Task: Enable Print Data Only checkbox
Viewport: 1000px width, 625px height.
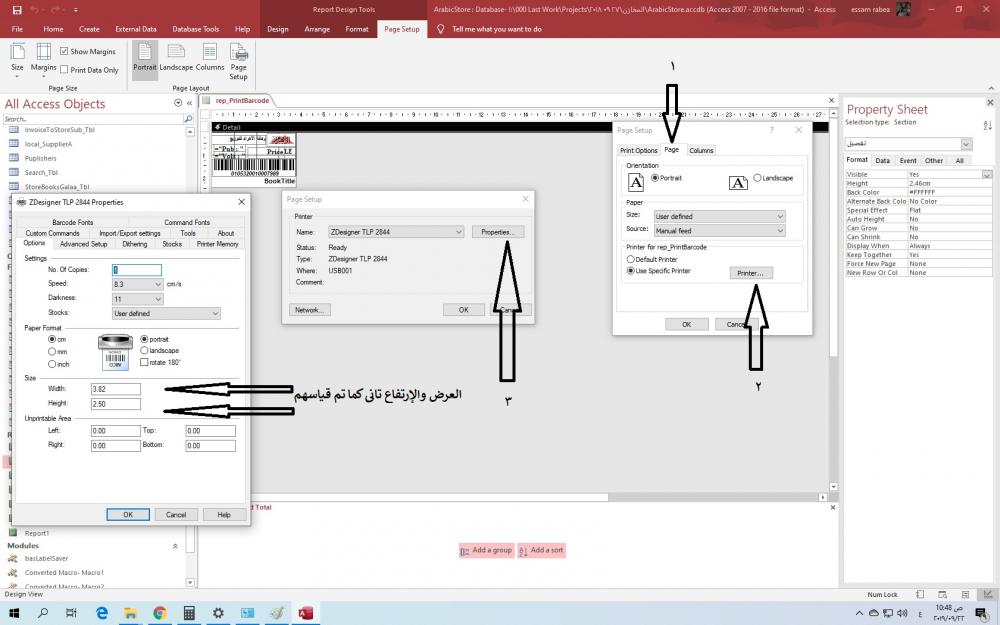Action: tap(64, 70)
